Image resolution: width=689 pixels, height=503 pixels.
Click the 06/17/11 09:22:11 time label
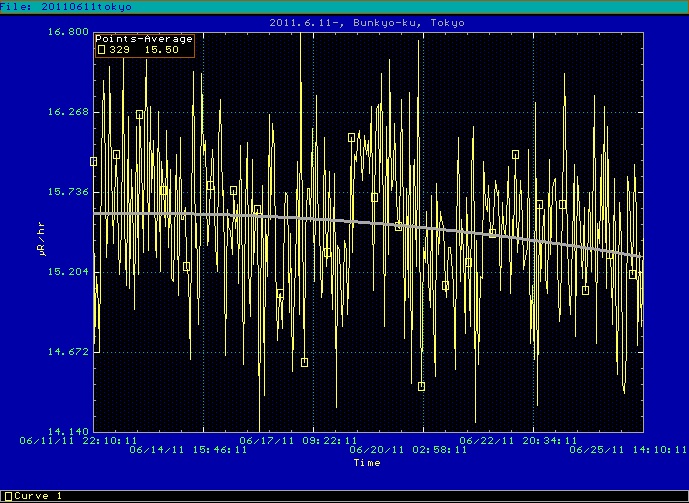pyautogui.click(x=298, y=439)
